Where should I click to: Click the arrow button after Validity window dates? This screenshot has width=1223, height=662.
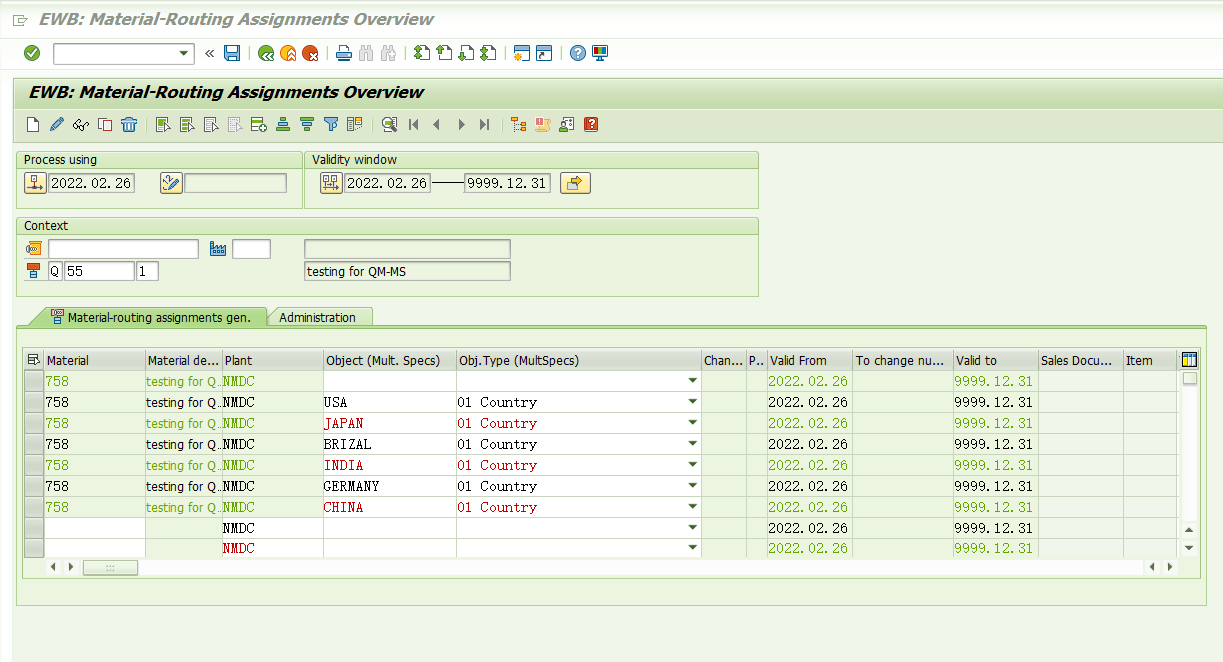point(575,182)
